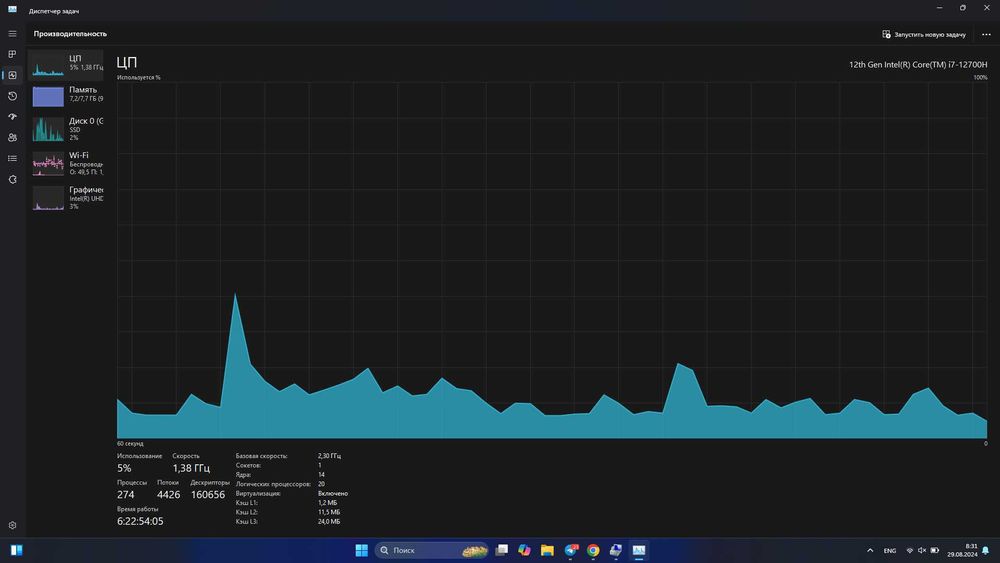This screenshot has width=1000, height=563.
Task: Click the 12th Gen Intel Core i7-12700H label
Action: (x=918, y=64)
